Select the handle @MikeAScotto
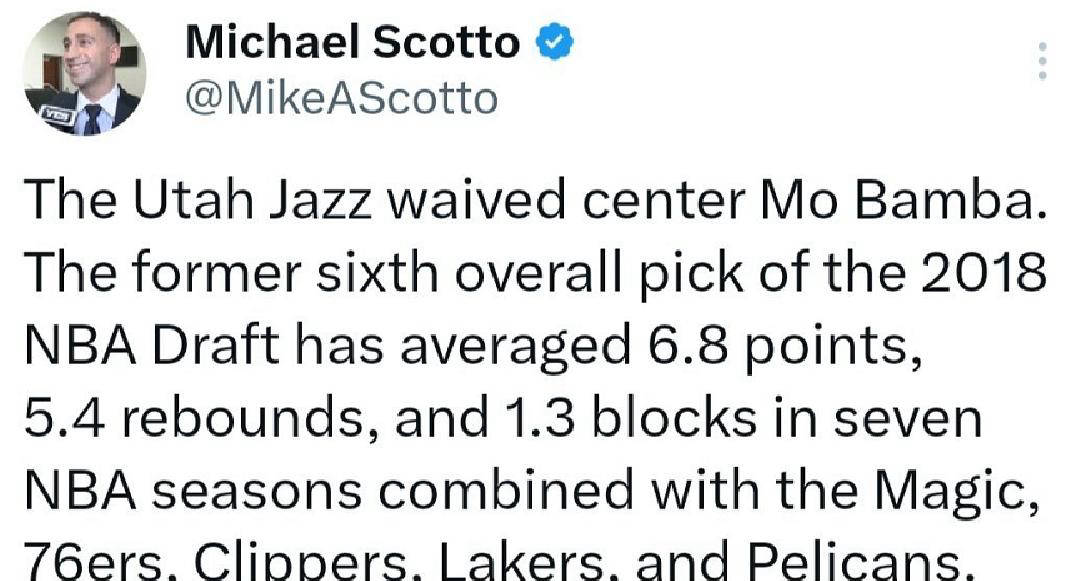This screenshot has height=581, width=1066. 340,97
